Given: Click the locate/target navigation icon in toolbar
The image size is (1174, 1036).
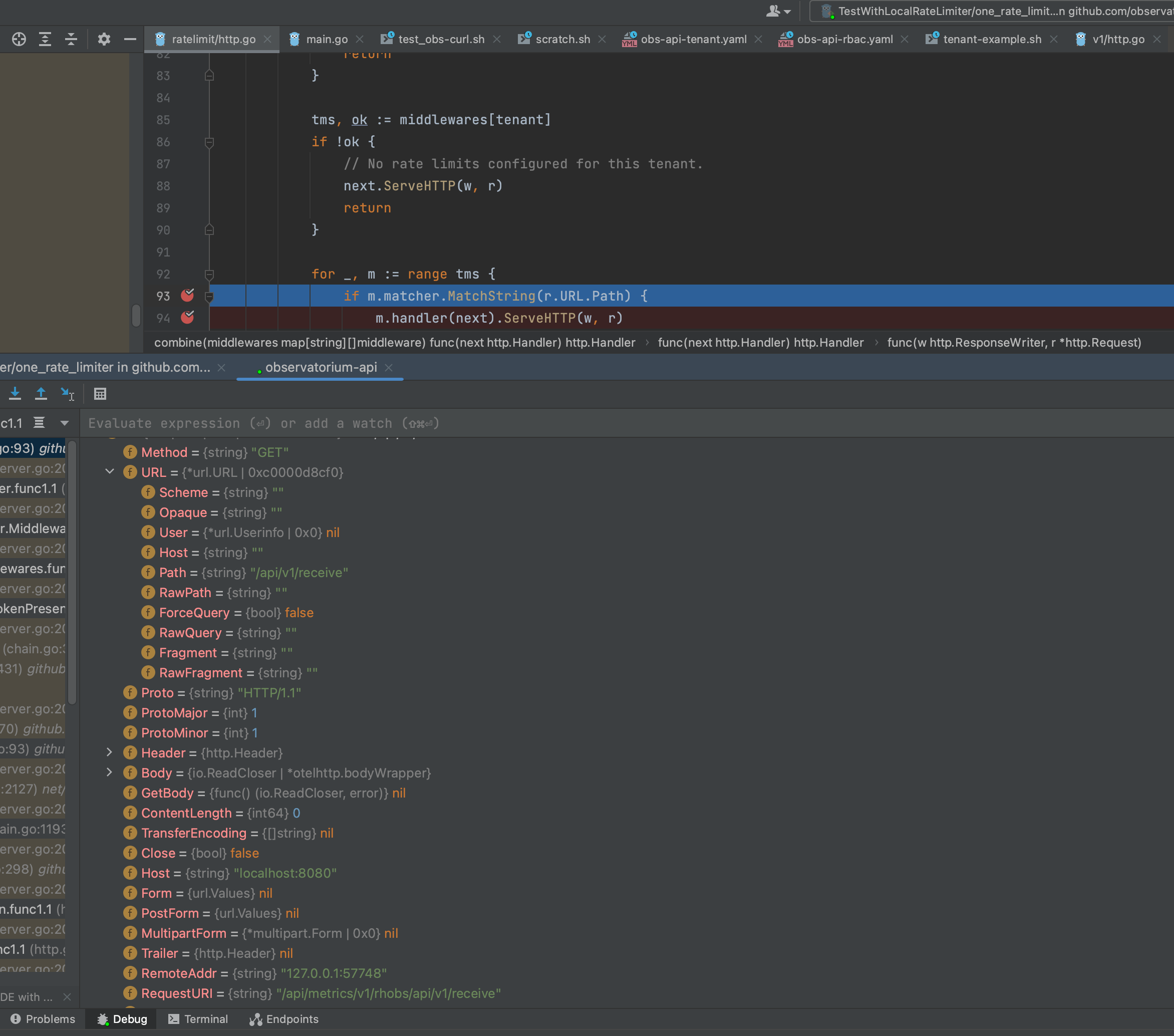Looking at the screenshot, I should pyautogui.click(x=19, y=39).
